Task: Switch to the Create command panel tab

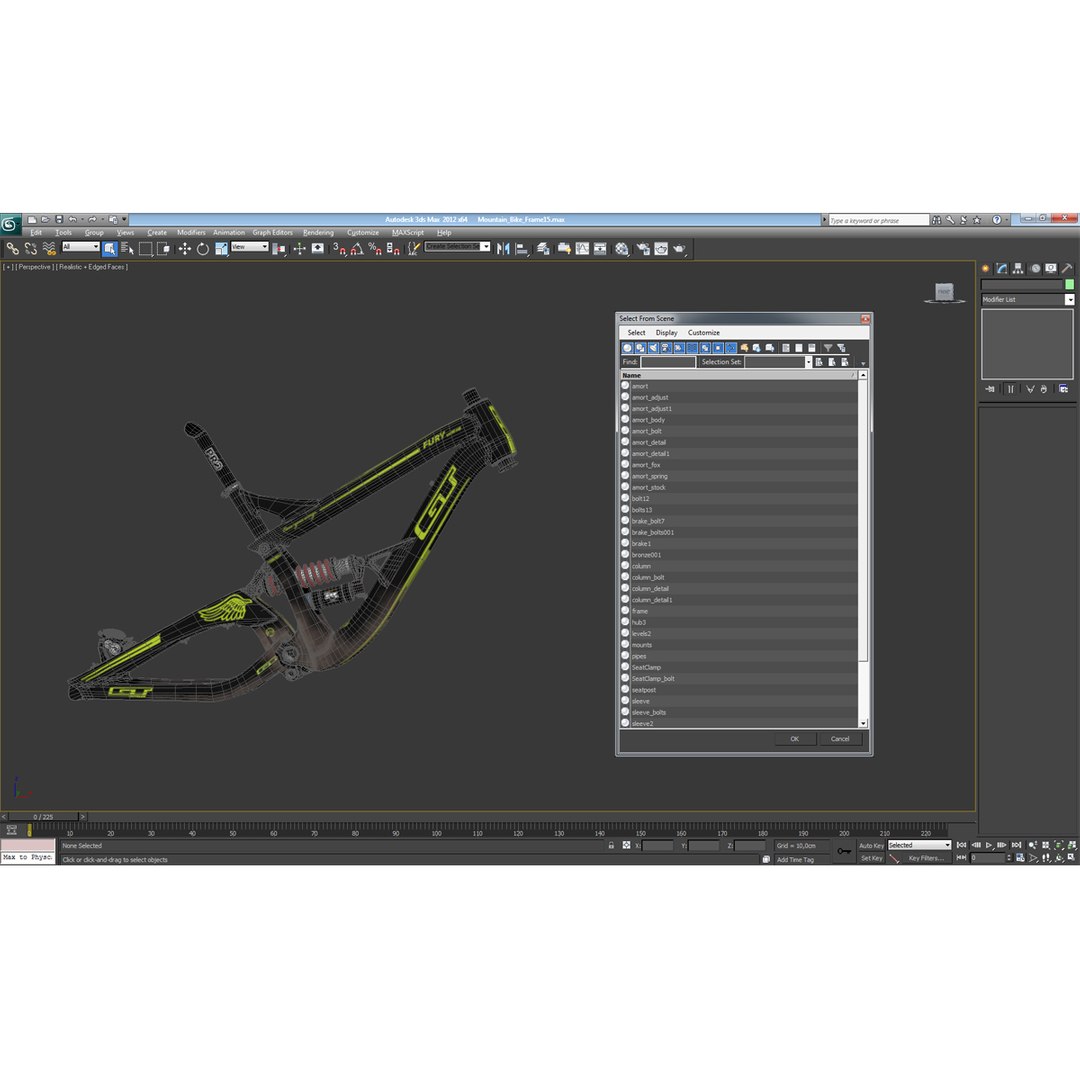Action: [x=986, y=269]
